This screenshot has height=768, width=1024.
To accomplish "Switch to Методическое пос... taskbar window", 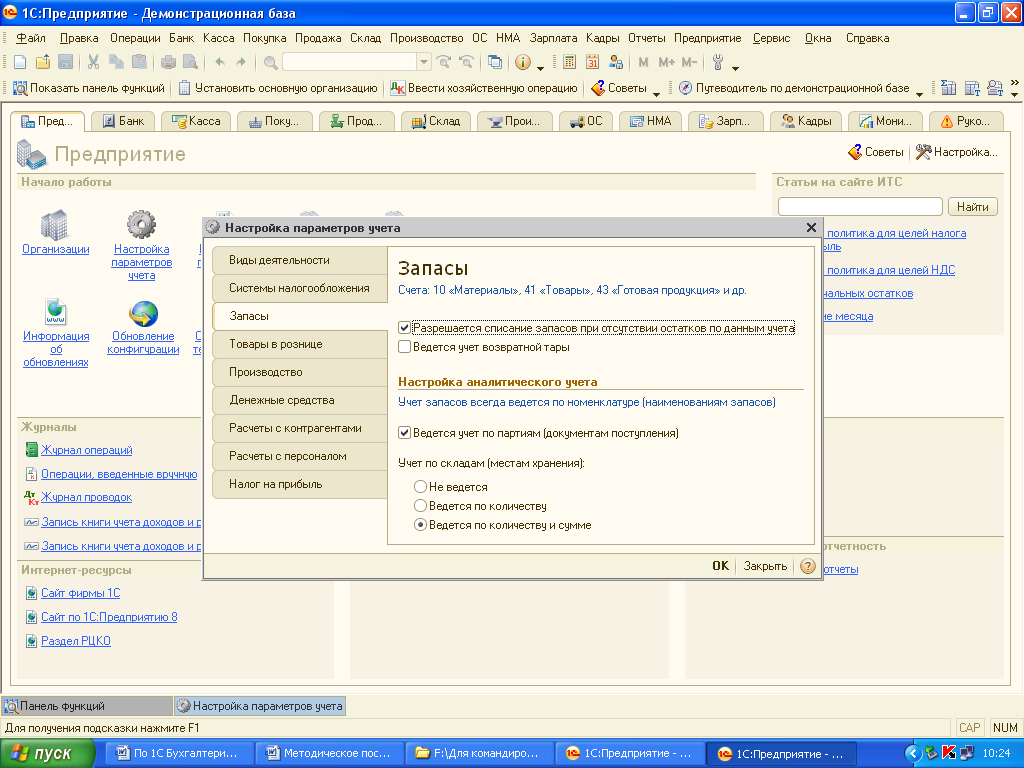I will 328,754.
